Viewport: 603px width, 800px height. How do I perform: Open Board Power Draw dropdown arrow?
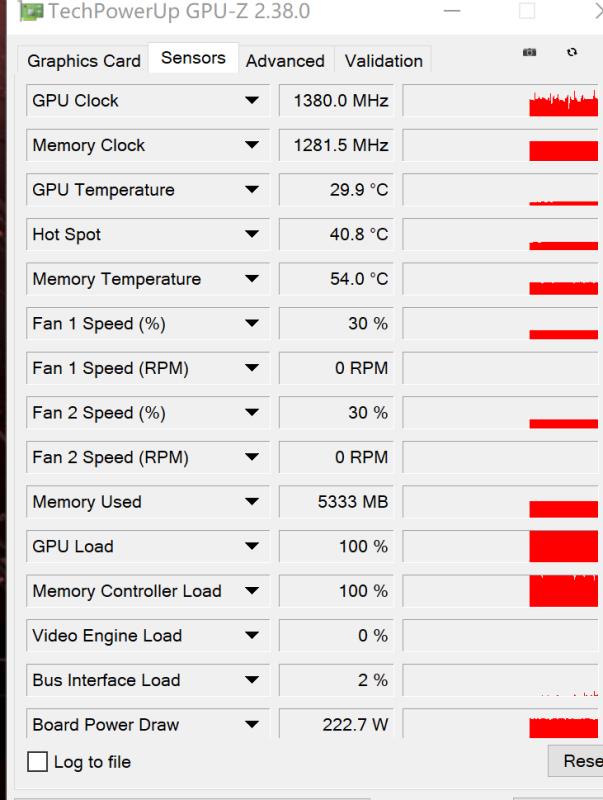[252, 725]
